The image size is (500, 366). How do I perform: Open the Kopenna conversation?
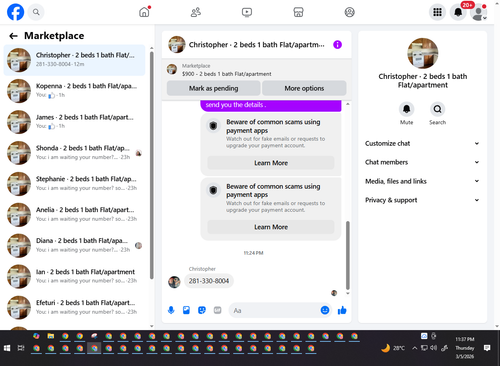[x=74, y=91]
